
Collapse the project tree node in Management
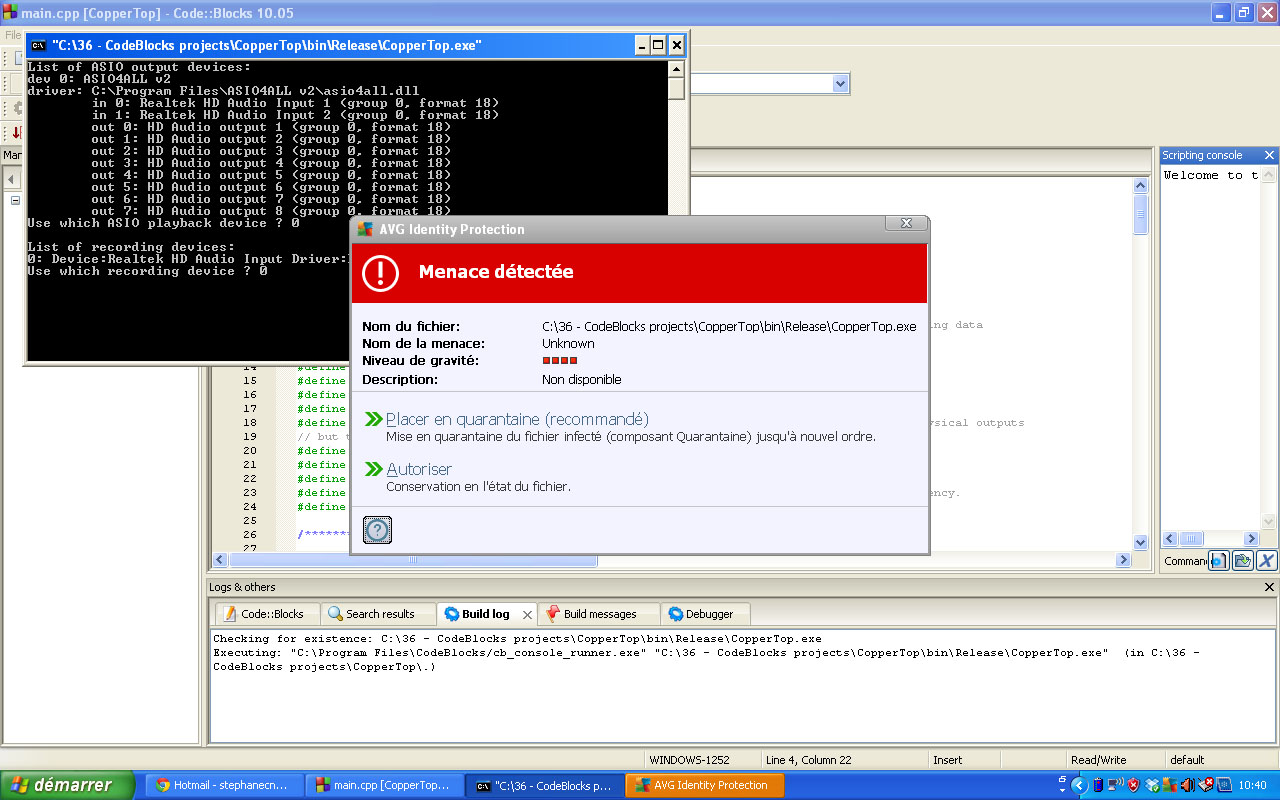click(x=15, y=200)
